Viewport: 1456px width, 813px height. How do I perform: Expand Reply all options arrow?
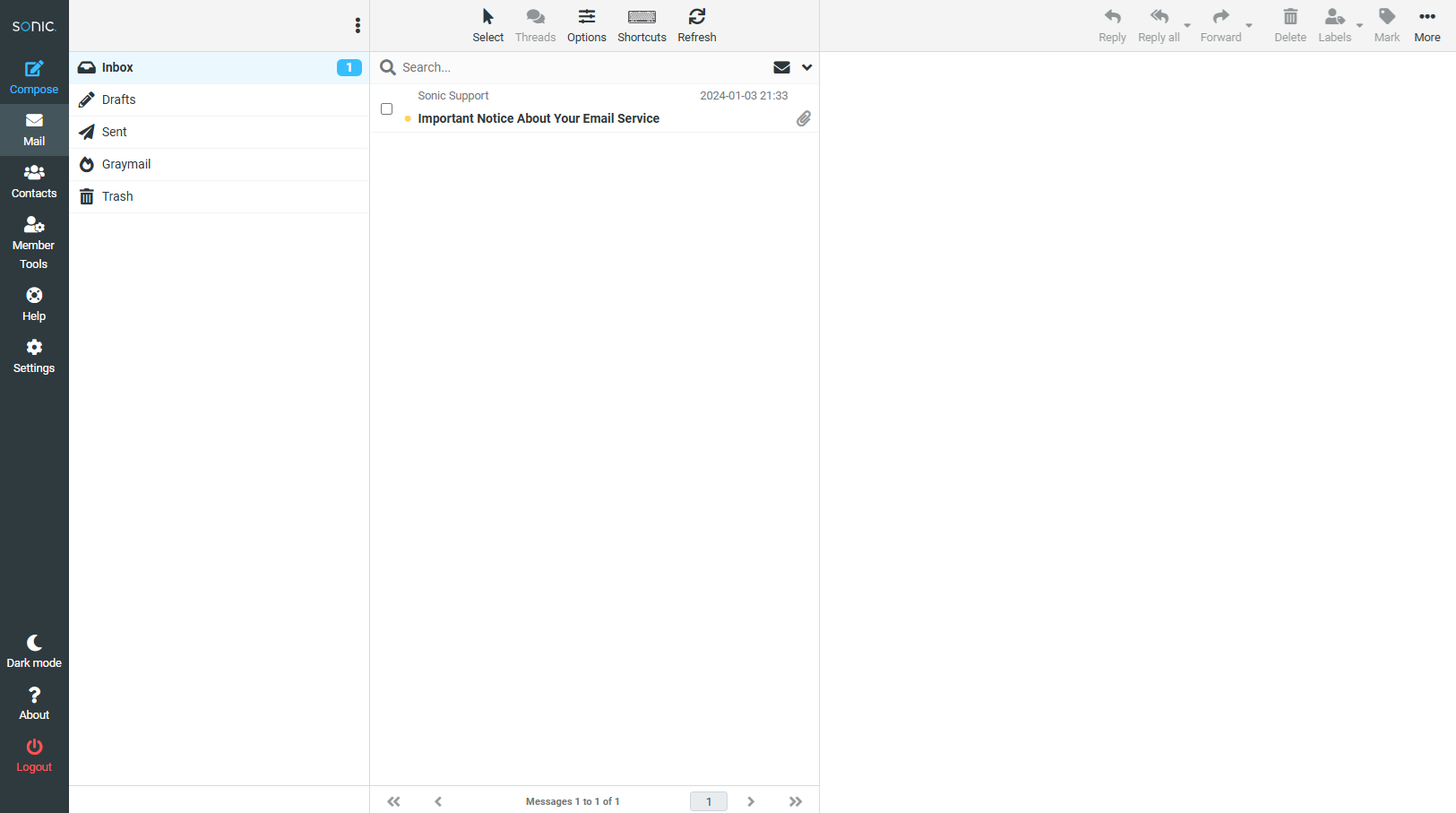click(x=1187, y=25)
